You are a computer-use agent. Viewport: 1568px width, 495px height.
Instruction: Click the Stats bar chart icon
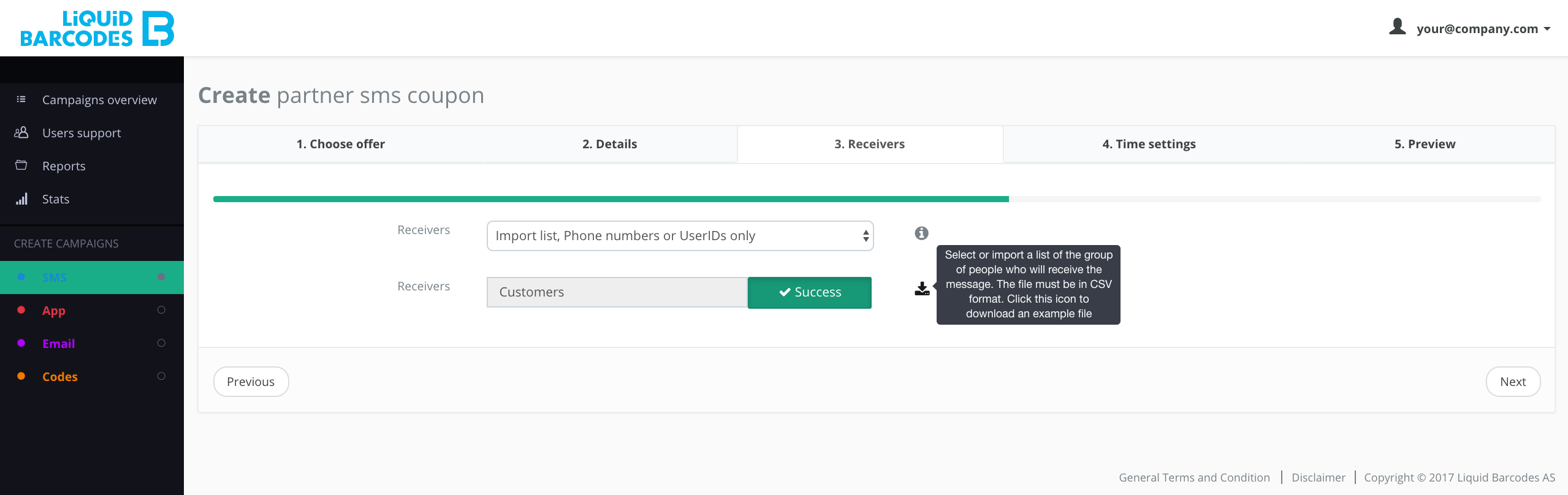pyautogui.click(x=21, y=198)
